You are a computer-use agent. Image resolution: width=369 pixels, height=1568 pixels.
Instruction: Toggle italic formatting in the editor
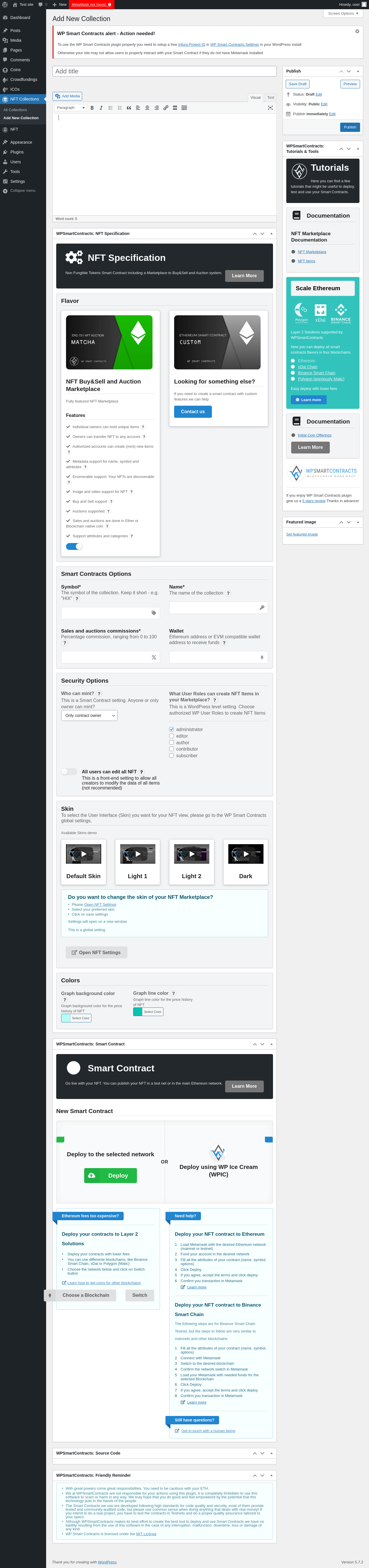click(x=101, y=108)
